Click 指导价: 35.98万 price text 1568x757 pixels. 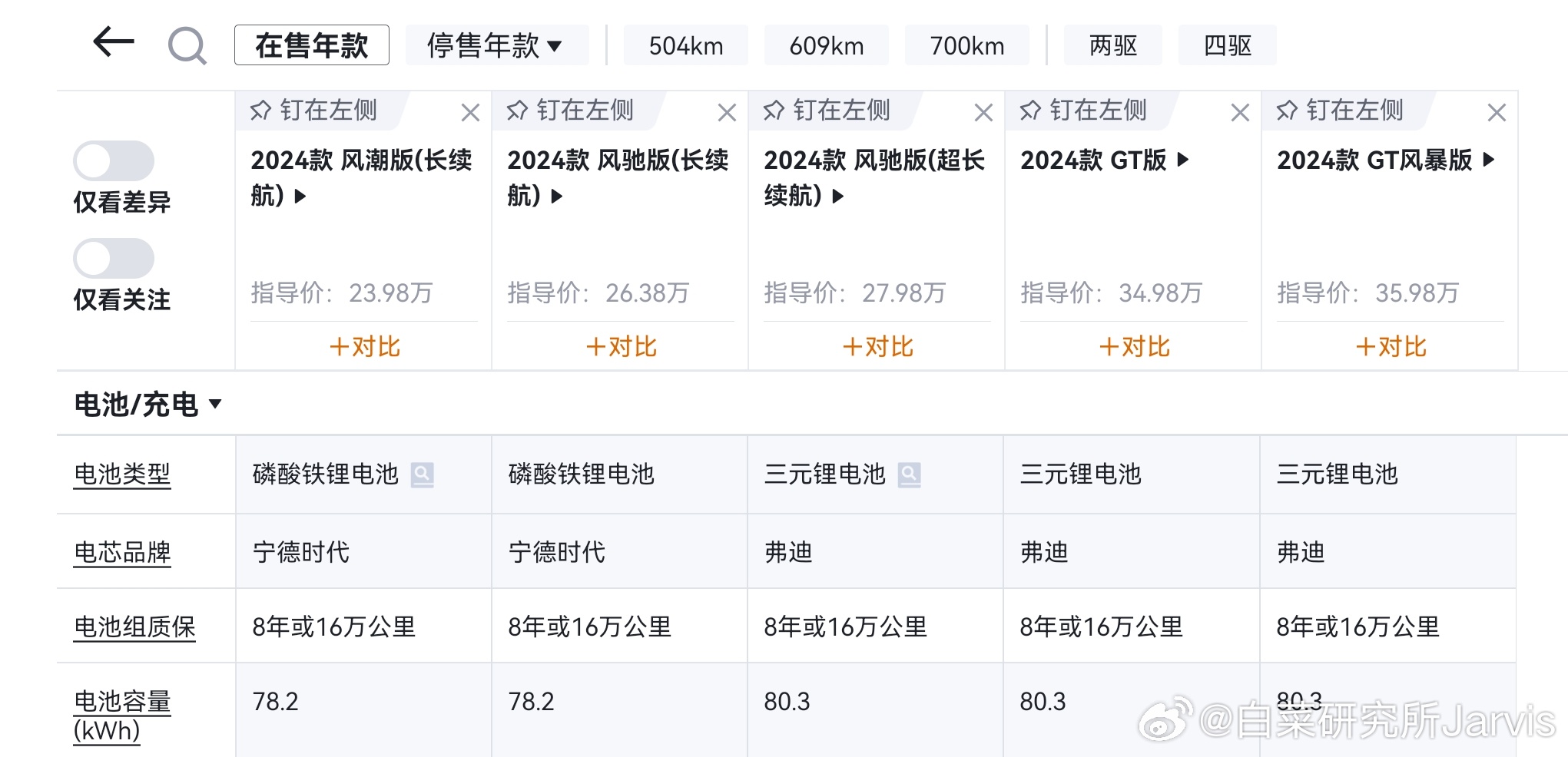tap(1368, 293)
